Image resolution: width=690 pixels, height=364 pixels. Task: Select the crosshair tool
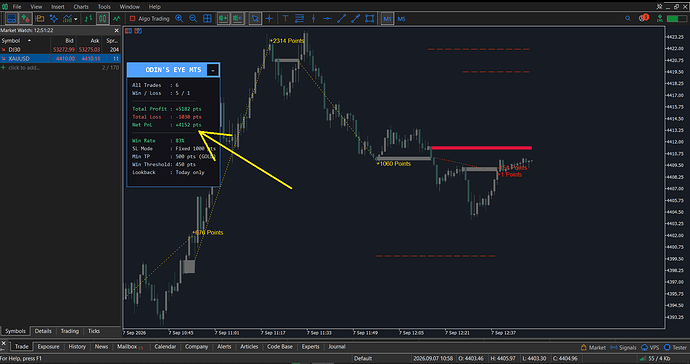[269, 18]
